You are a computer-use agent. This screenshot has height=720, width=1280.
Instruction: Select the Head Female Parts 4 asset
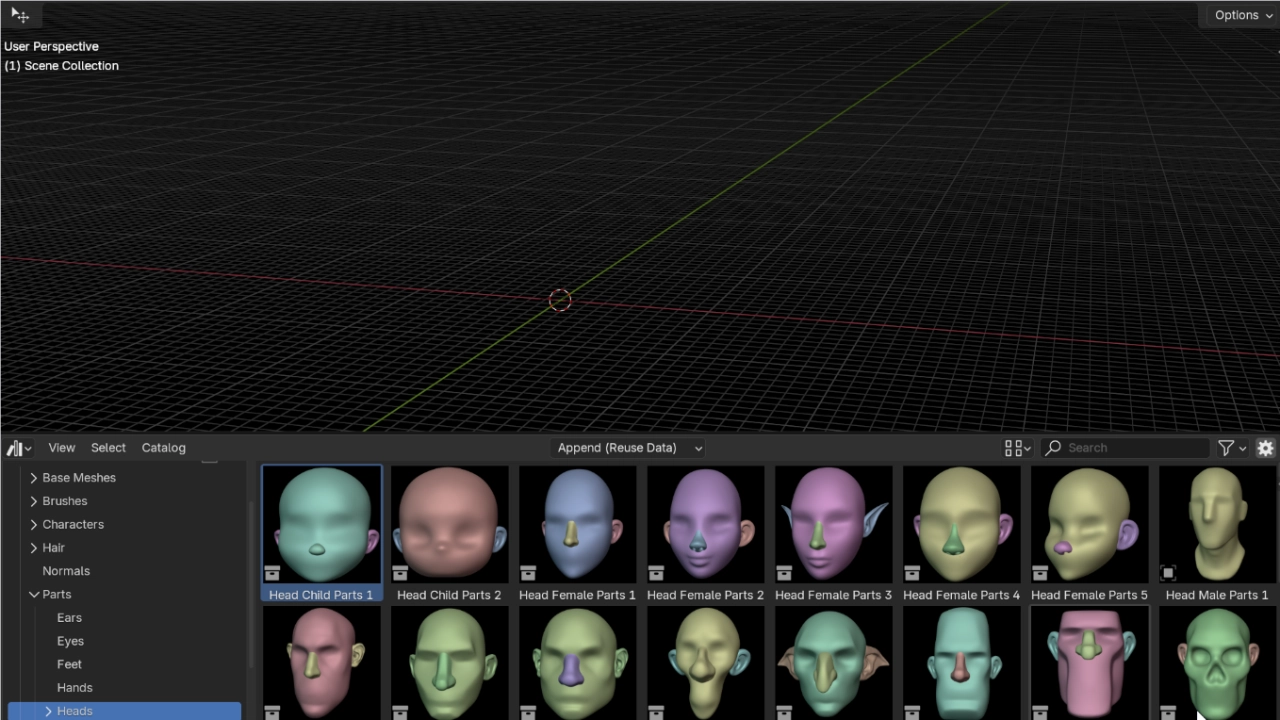click(x=961, y=533)
